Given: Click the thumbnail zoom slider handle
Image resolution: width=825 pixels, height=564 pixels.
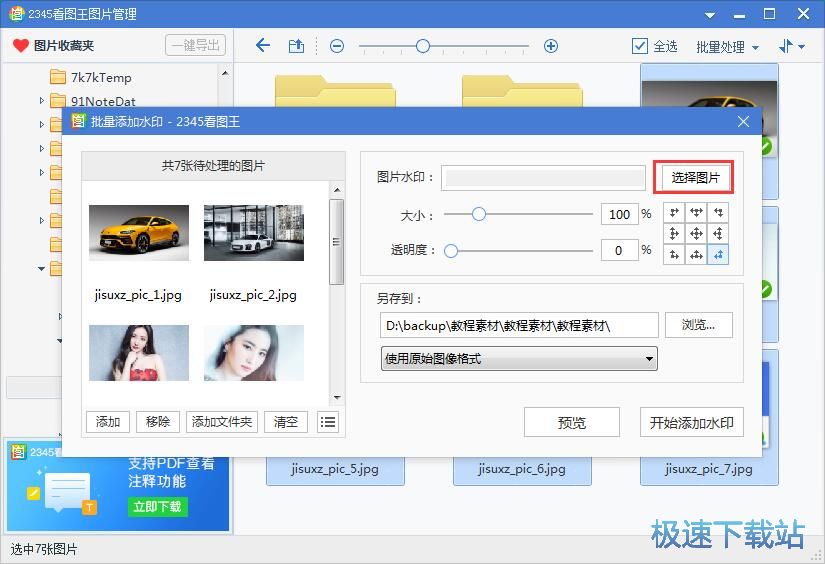Looking at the screenshot, I should click(422, 46).
